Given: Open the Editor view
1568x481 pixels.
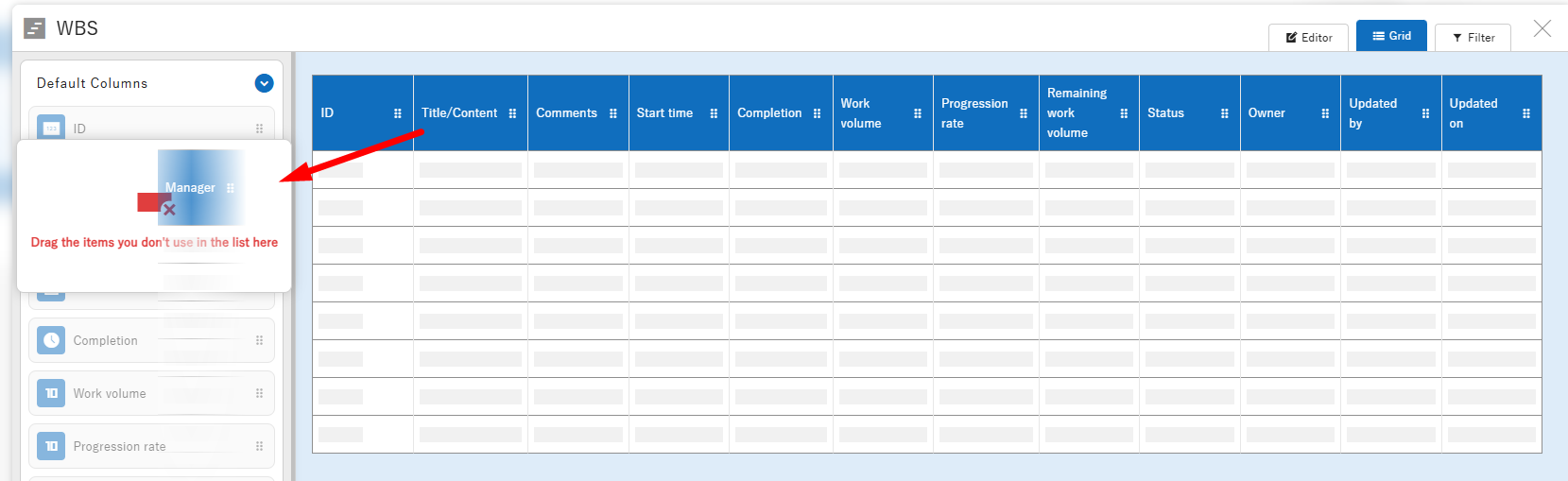Looking at the screenshot, I should tap(1308, 38).
